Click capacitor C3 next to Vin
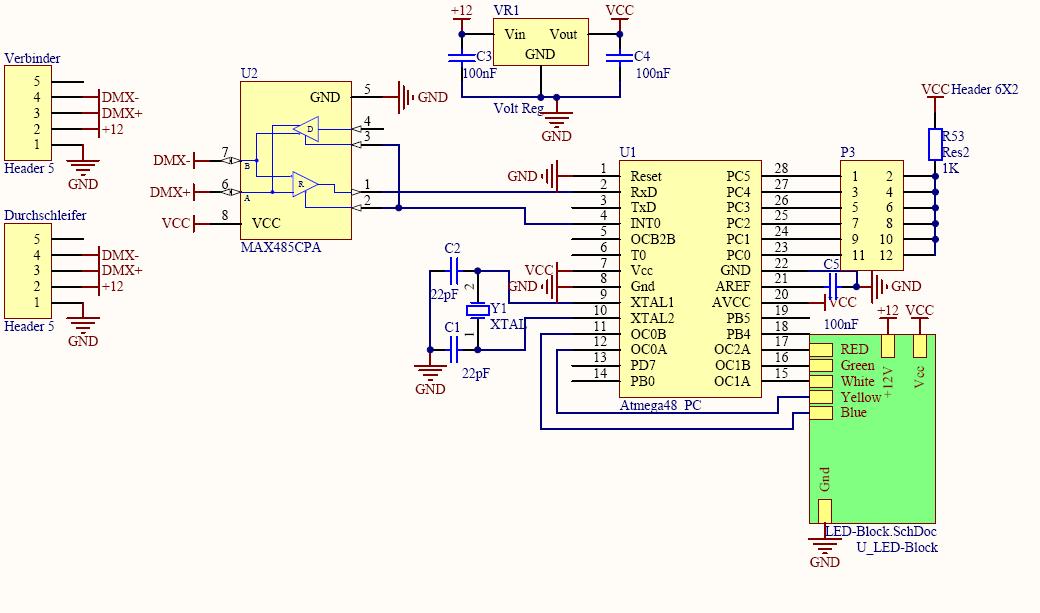Viewport: 1040px width, 613px height. [462, 57]
